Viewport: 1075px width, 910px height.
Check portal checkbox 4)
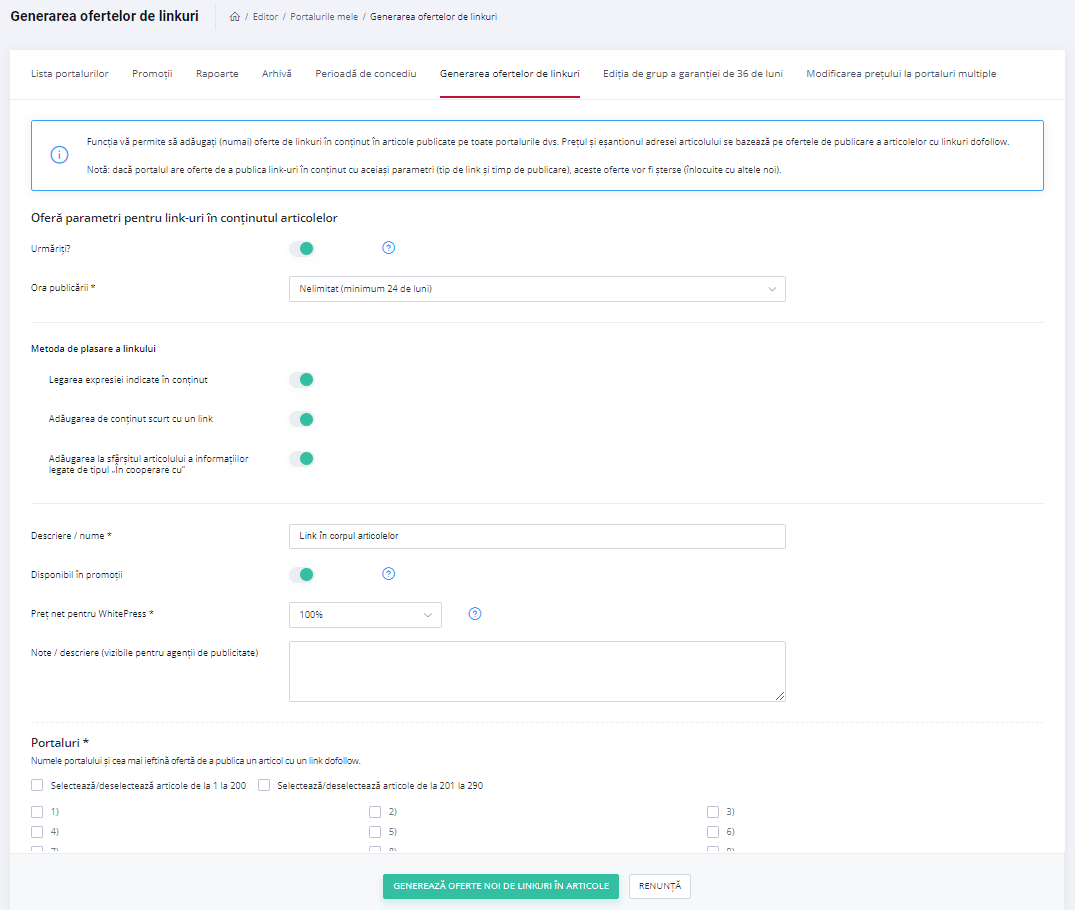coord(37,832)
